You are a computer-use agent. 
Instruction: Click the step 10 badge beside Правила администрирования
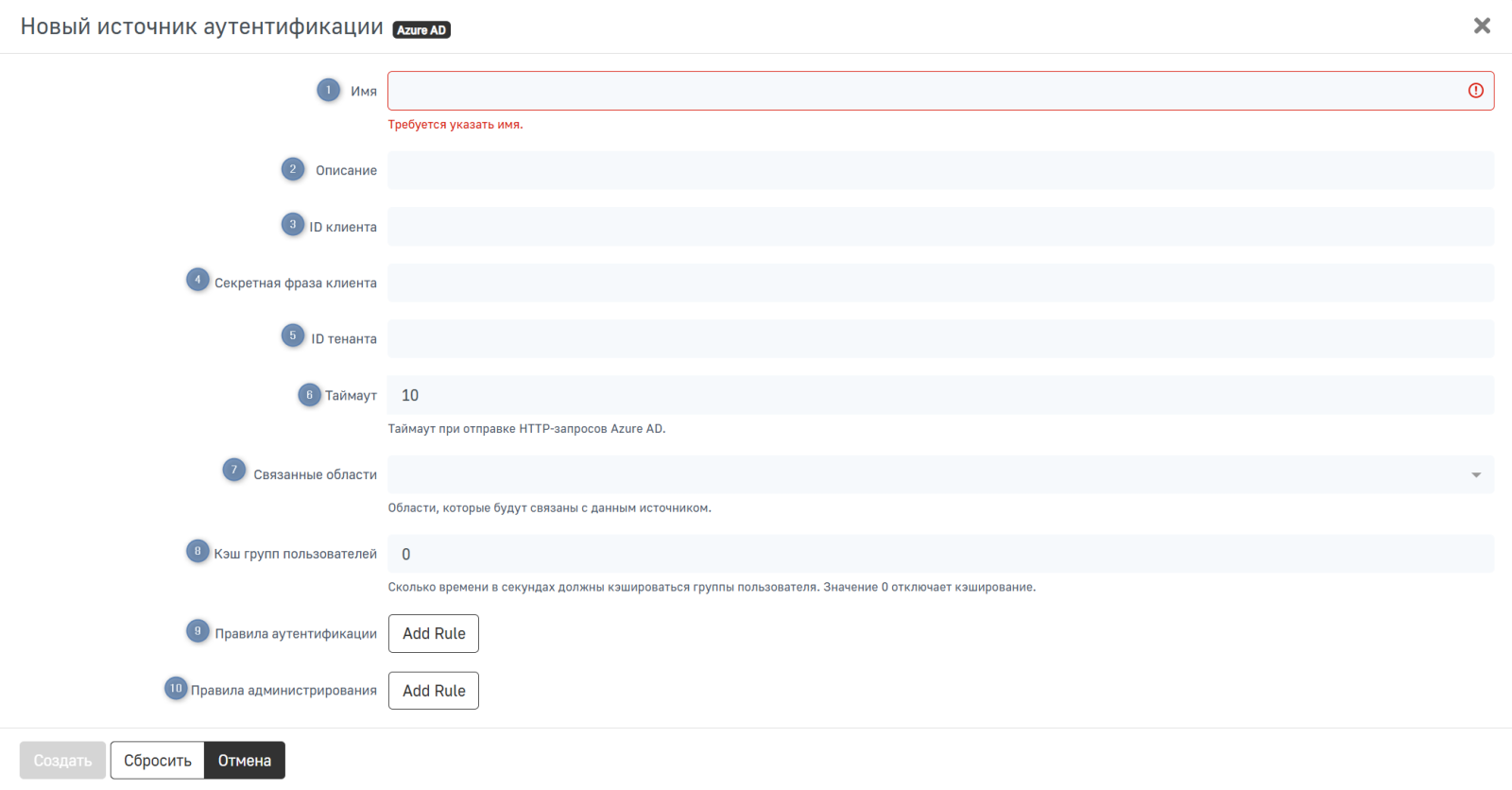pyautogui.click(x=176, y=689)
